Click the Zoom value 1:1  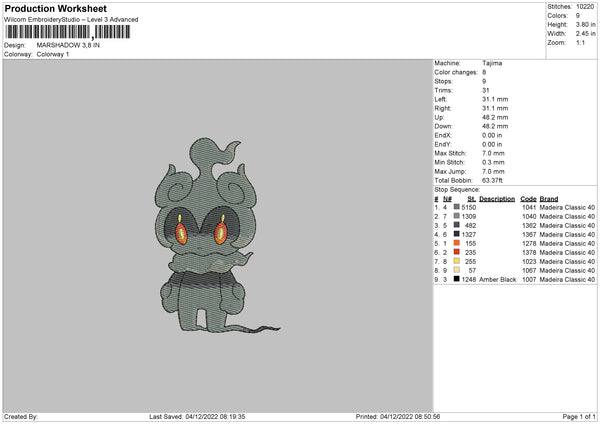pos(580,42)
